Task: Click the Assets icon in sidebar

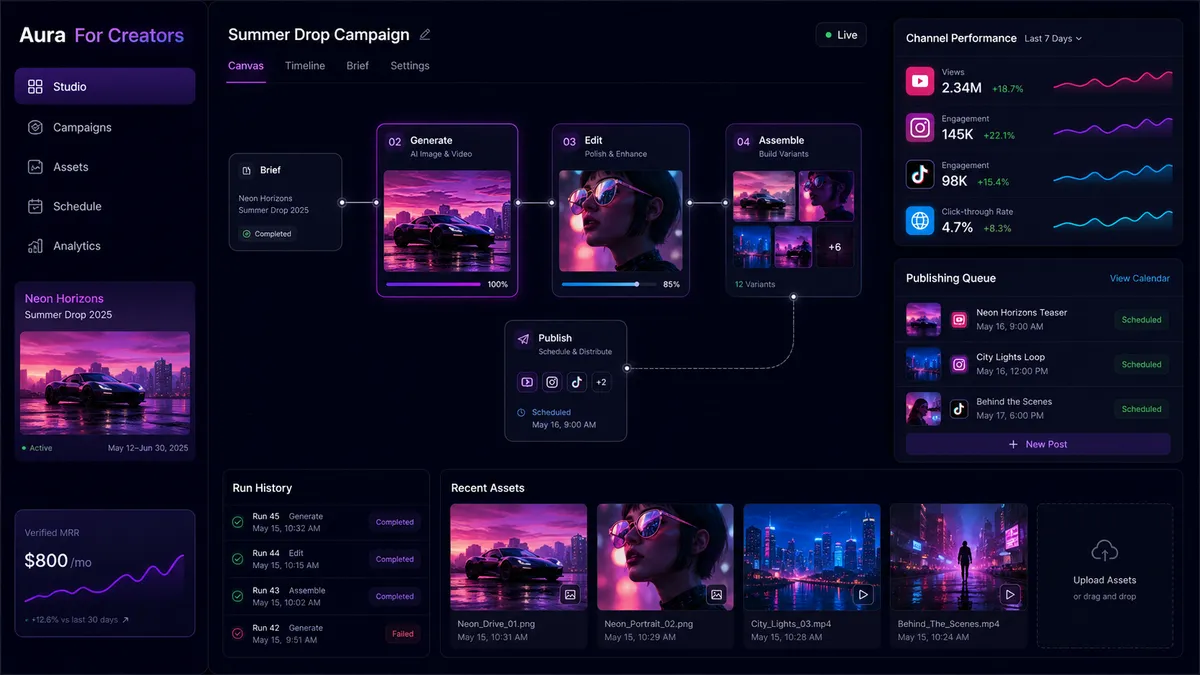Action: pos(35,167)
